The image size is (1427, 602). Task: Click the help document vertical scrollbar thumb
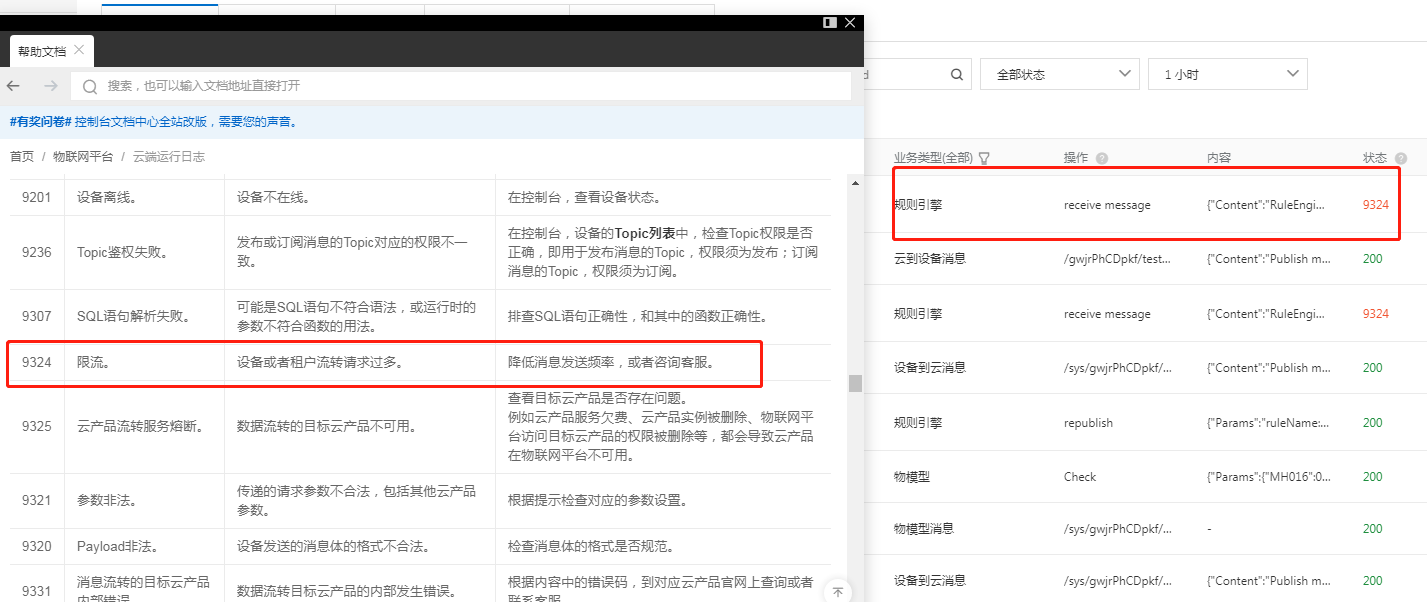[855, 384]
